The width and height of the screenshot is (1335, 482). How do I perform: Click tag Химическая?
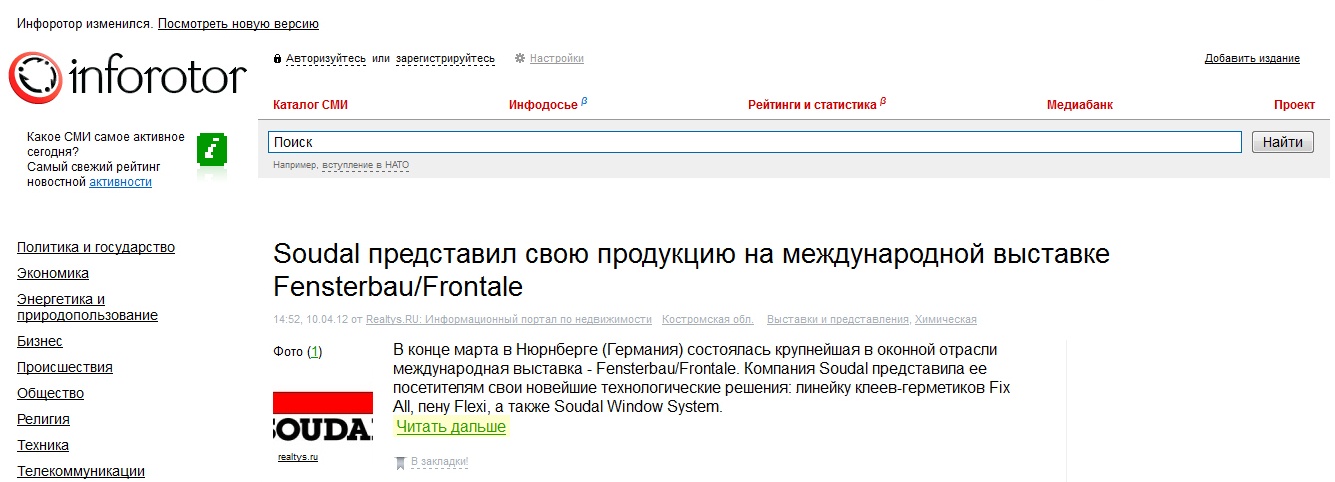click(945, 320)
